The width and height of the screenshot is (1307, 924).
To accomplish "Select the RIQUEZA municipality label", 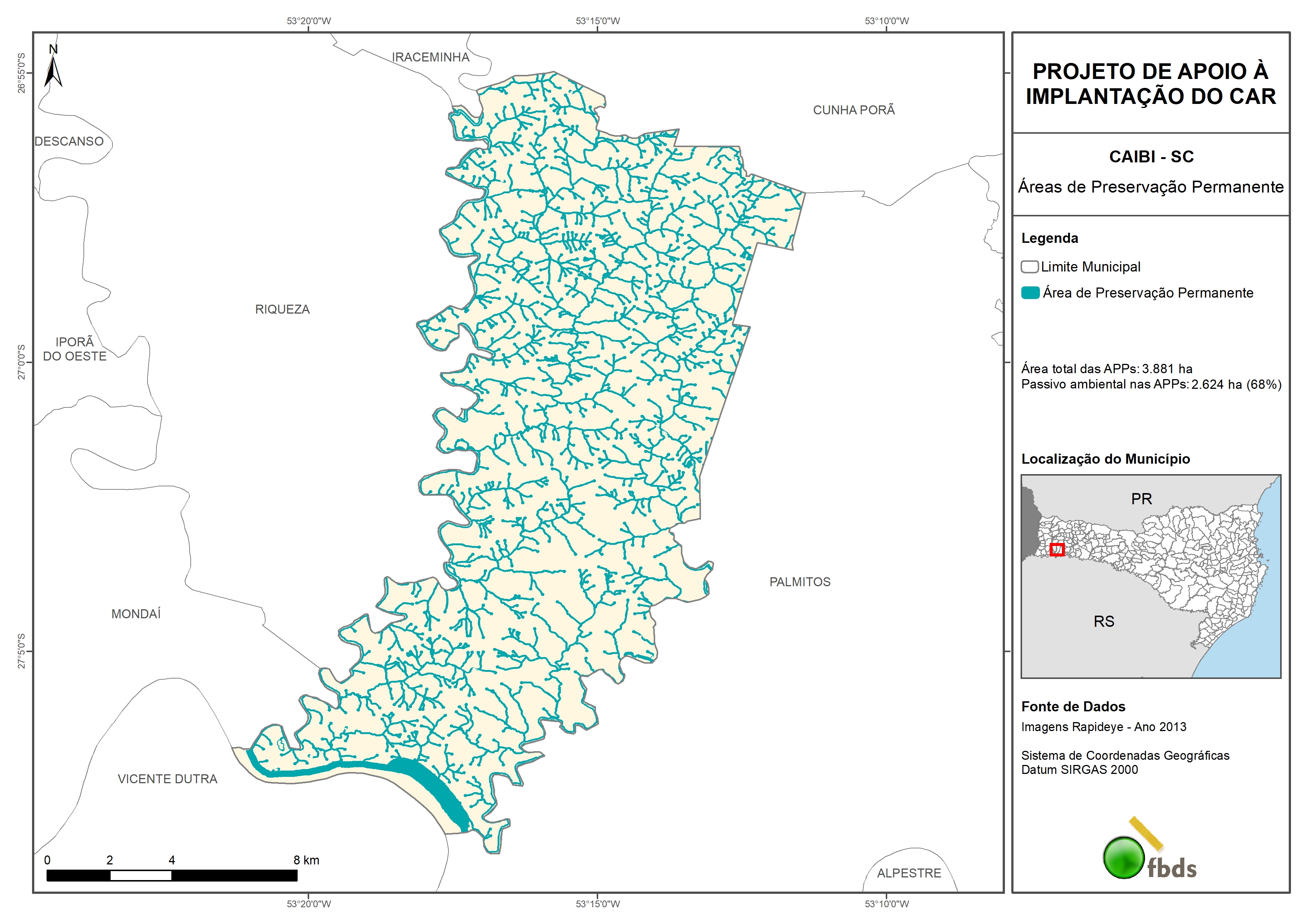I will 282,309.
